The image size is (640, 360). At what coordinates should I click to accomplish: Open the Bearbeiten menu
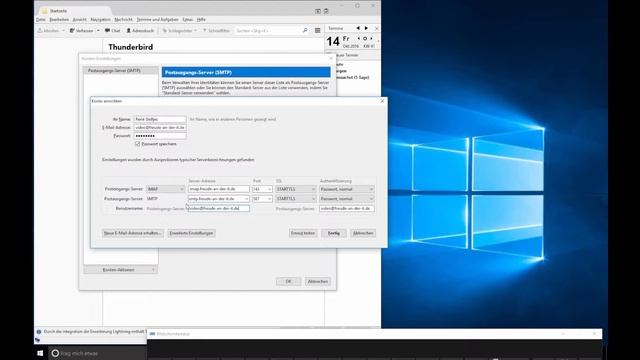coord(59,20)
